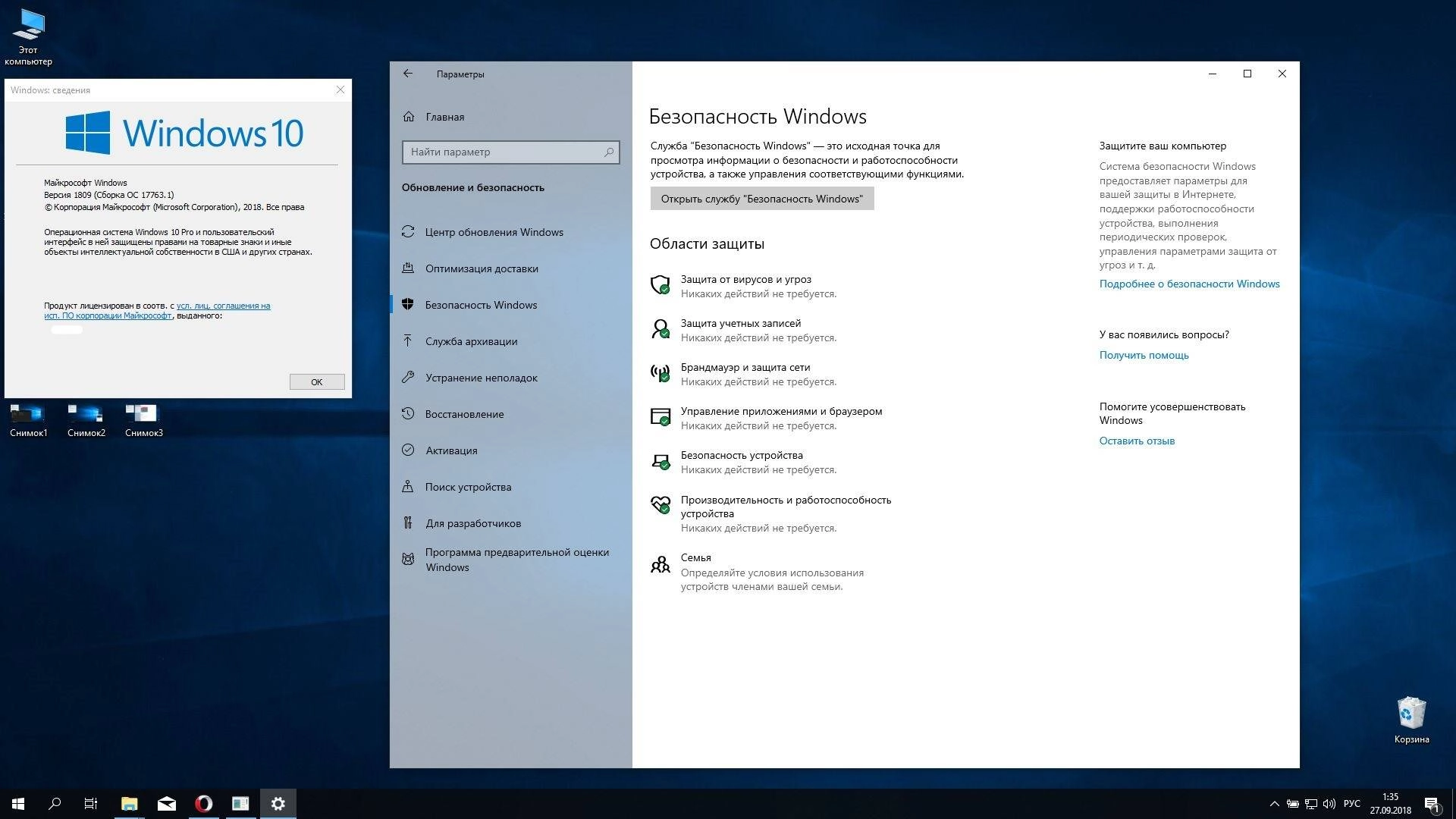Click the Windows Insider program cat icon
Screen dimensions: 1456x819
click(408, 560)
